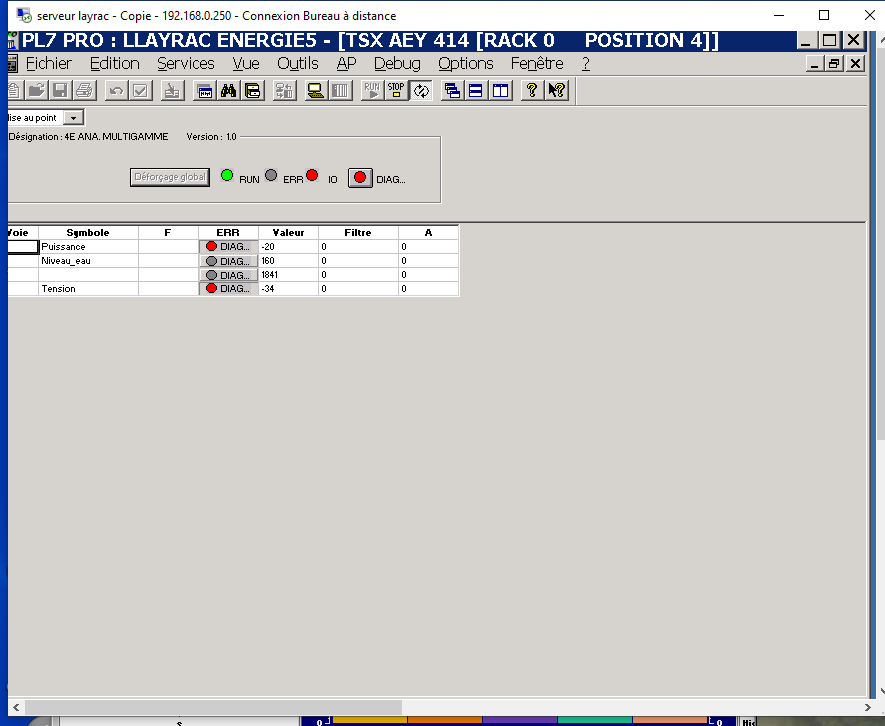Click the Open file toolbar icon
Viewport: 885px width, 726px height.
(36, 90)
